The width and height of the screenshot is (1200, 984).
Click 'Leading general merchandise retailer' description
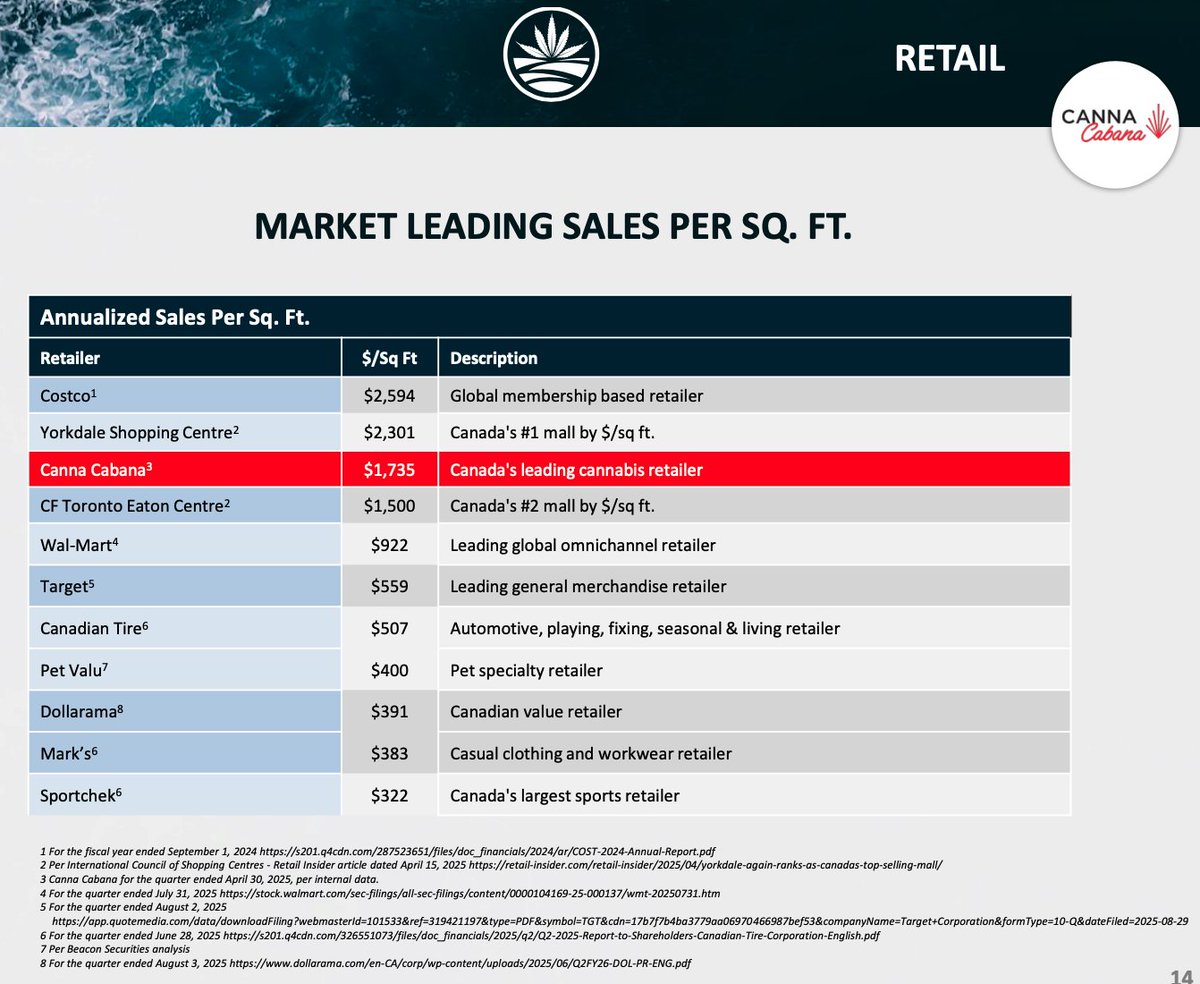(588, 587)
